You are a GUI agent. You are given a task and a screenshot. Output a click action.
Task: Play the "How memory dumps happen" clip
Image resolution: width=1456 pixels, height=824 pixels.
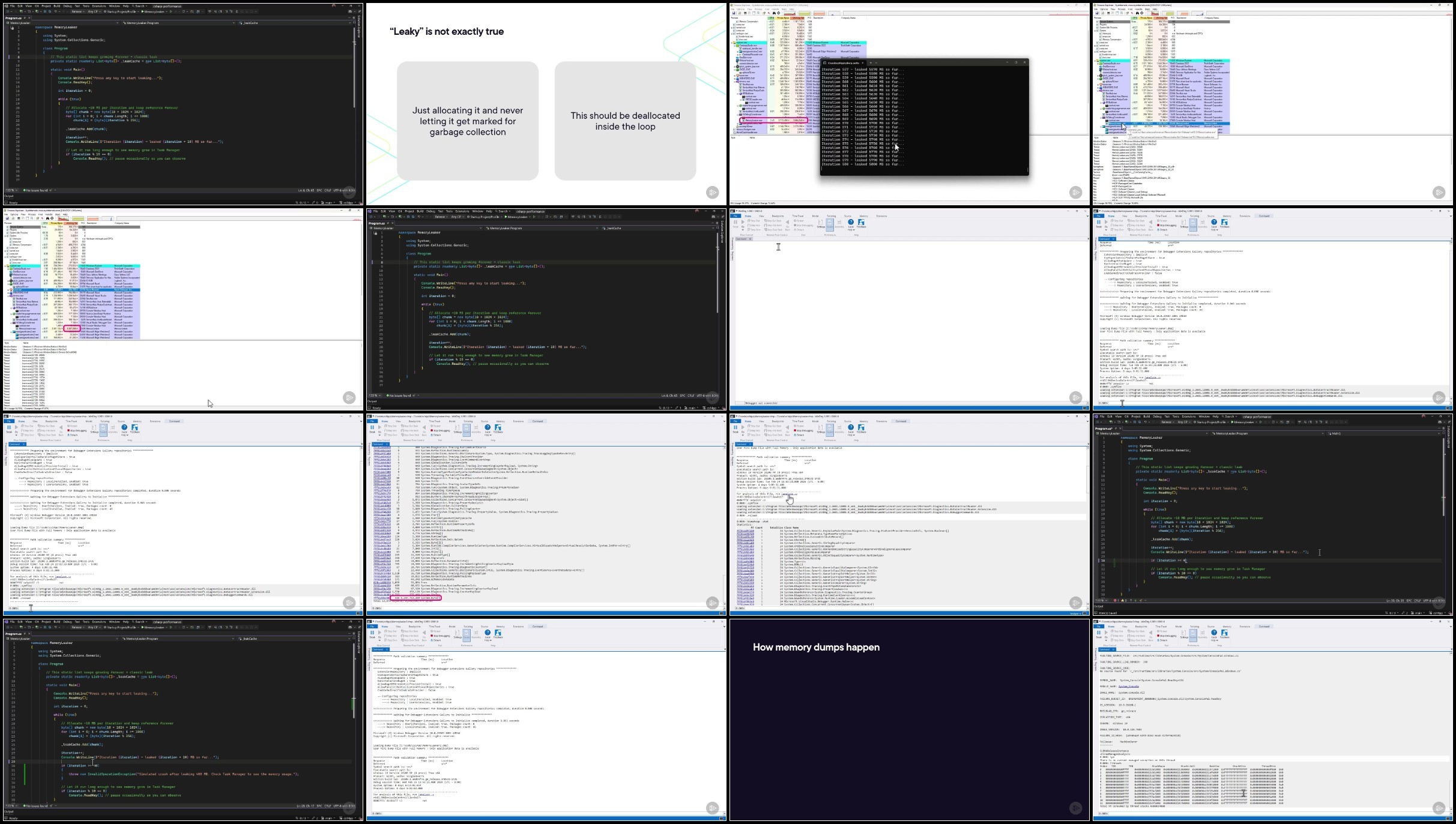coord(1075,808)
